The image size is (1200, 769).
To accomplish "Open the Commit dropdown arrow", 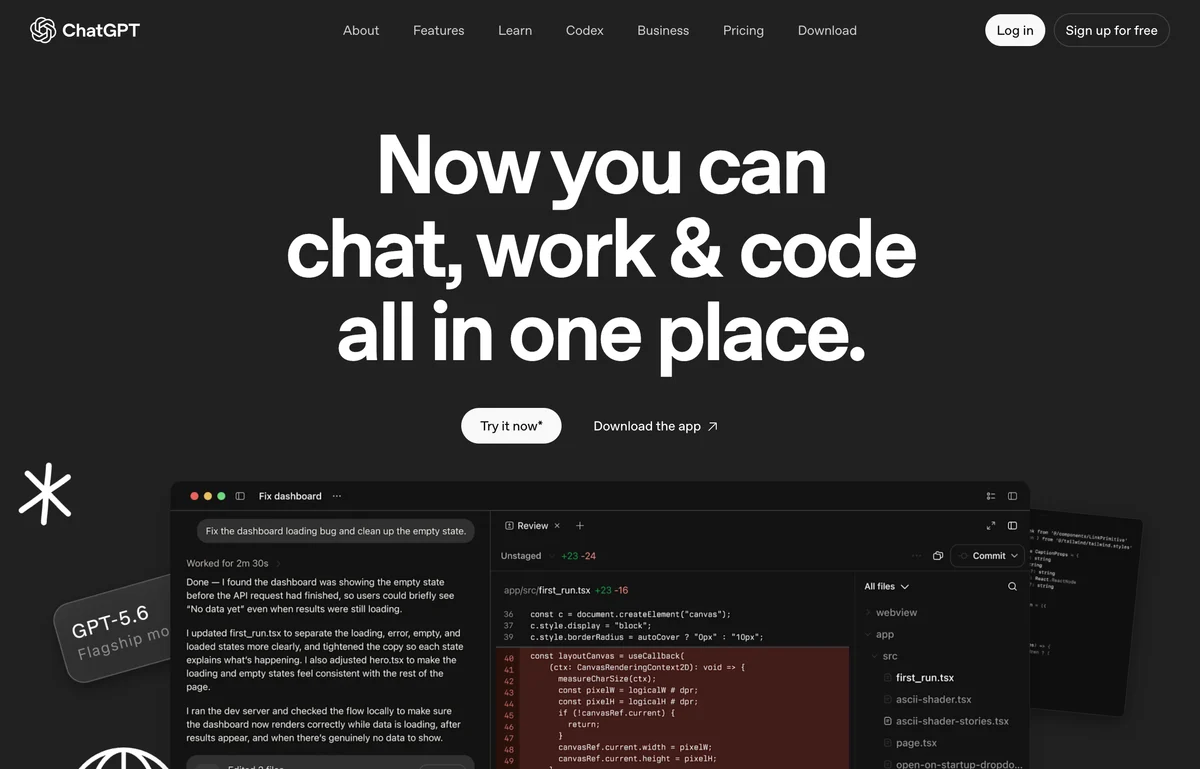I will point(1015,556).
